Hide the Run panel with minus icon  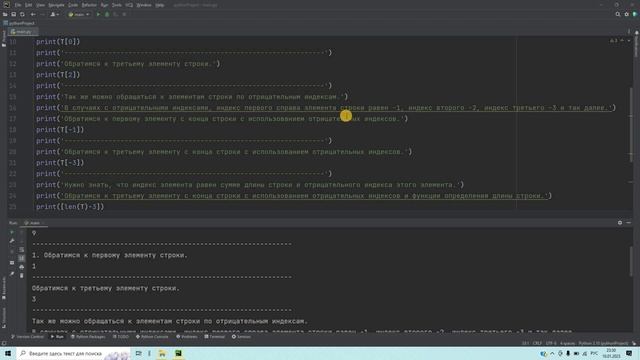point(629,223)
